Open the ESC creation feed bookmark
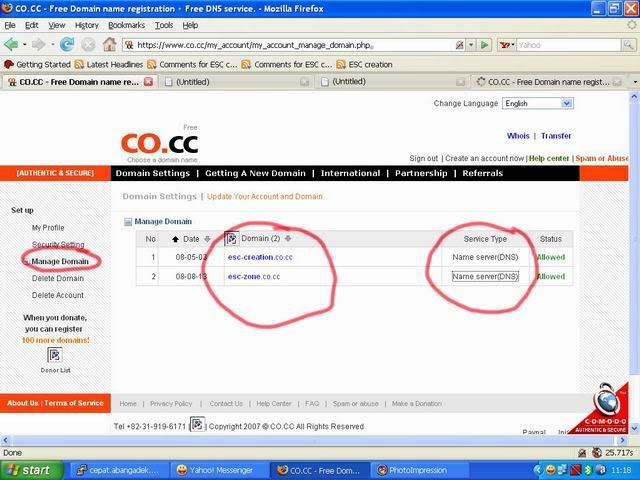The height and width of the screenshot is (480, 640). pos(364,64)
